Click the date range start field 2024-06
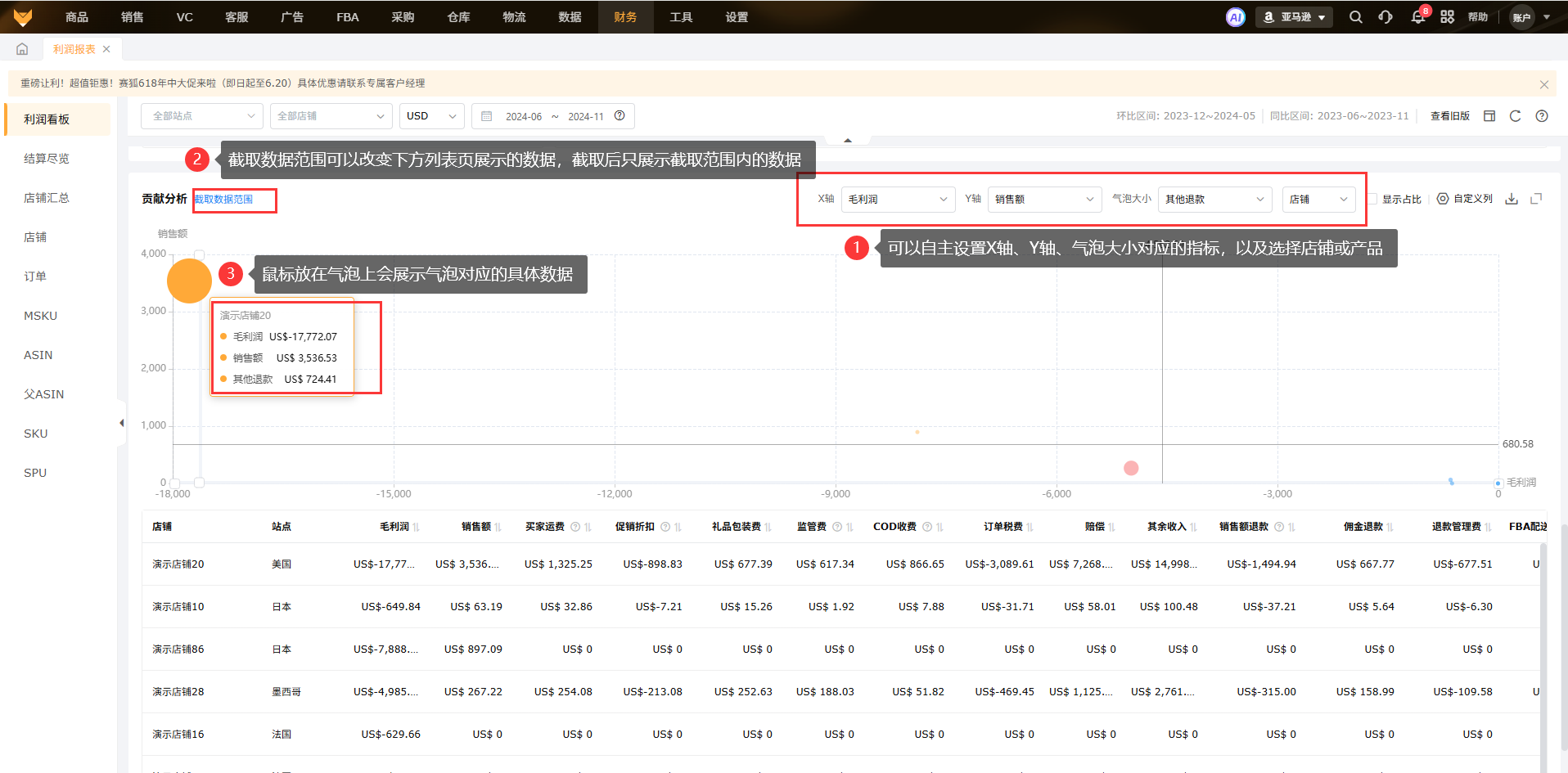The height and width of the screenshot is (773, 1568). [x=523, y=117]
